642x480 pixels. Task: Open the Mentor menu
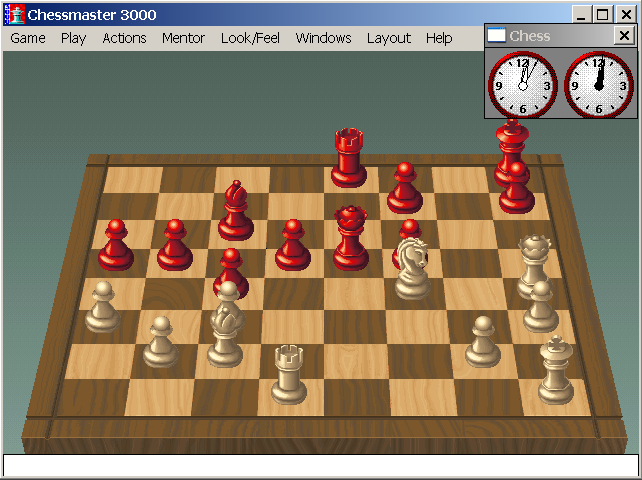tap(183, 38)
